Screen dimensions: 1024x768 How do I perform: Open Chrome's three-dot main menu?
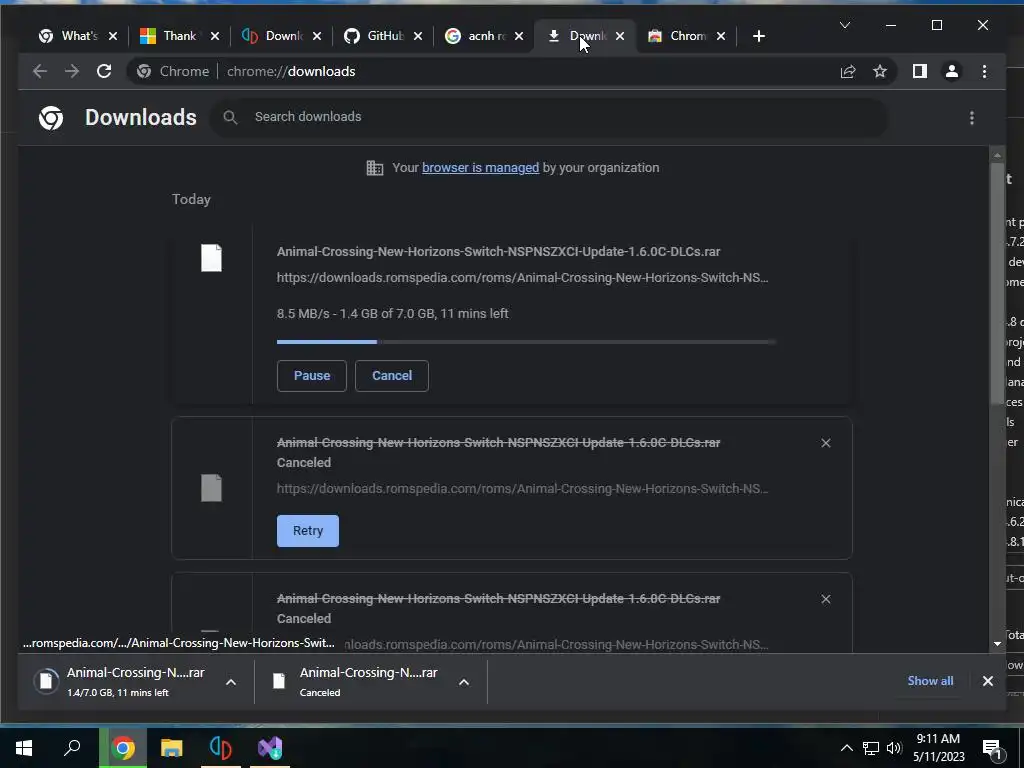click(984, 71)
